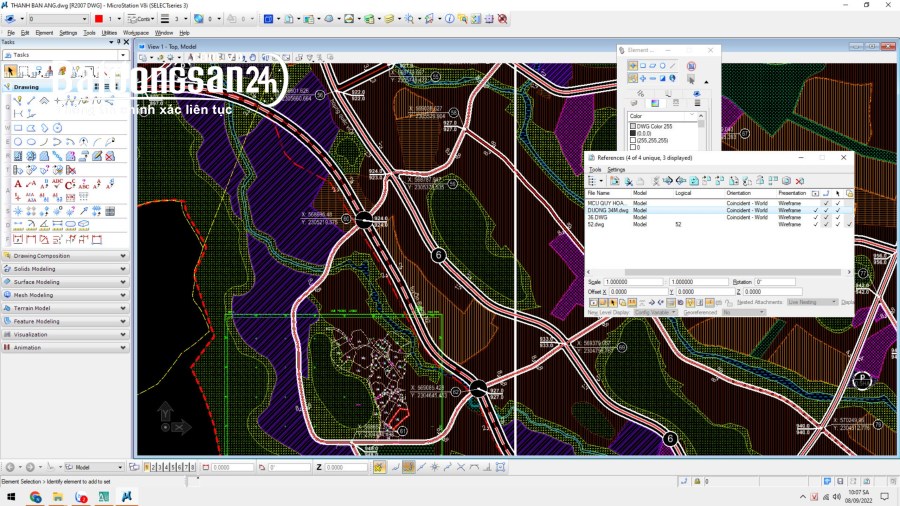Open the Tasks dropdown list
This screenshot has width=900, height=506.
[x=65, y=55]
